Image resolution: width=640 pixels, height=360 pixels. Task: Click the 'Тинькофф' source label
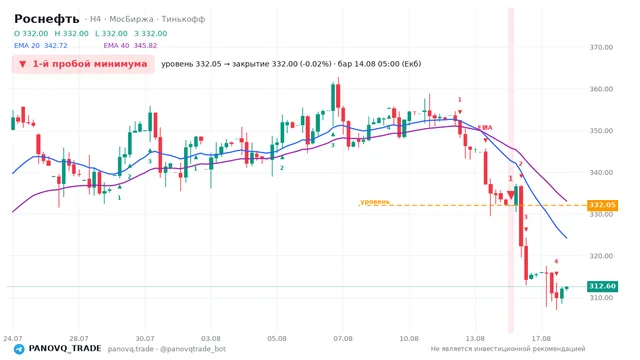tap(183, 19)
